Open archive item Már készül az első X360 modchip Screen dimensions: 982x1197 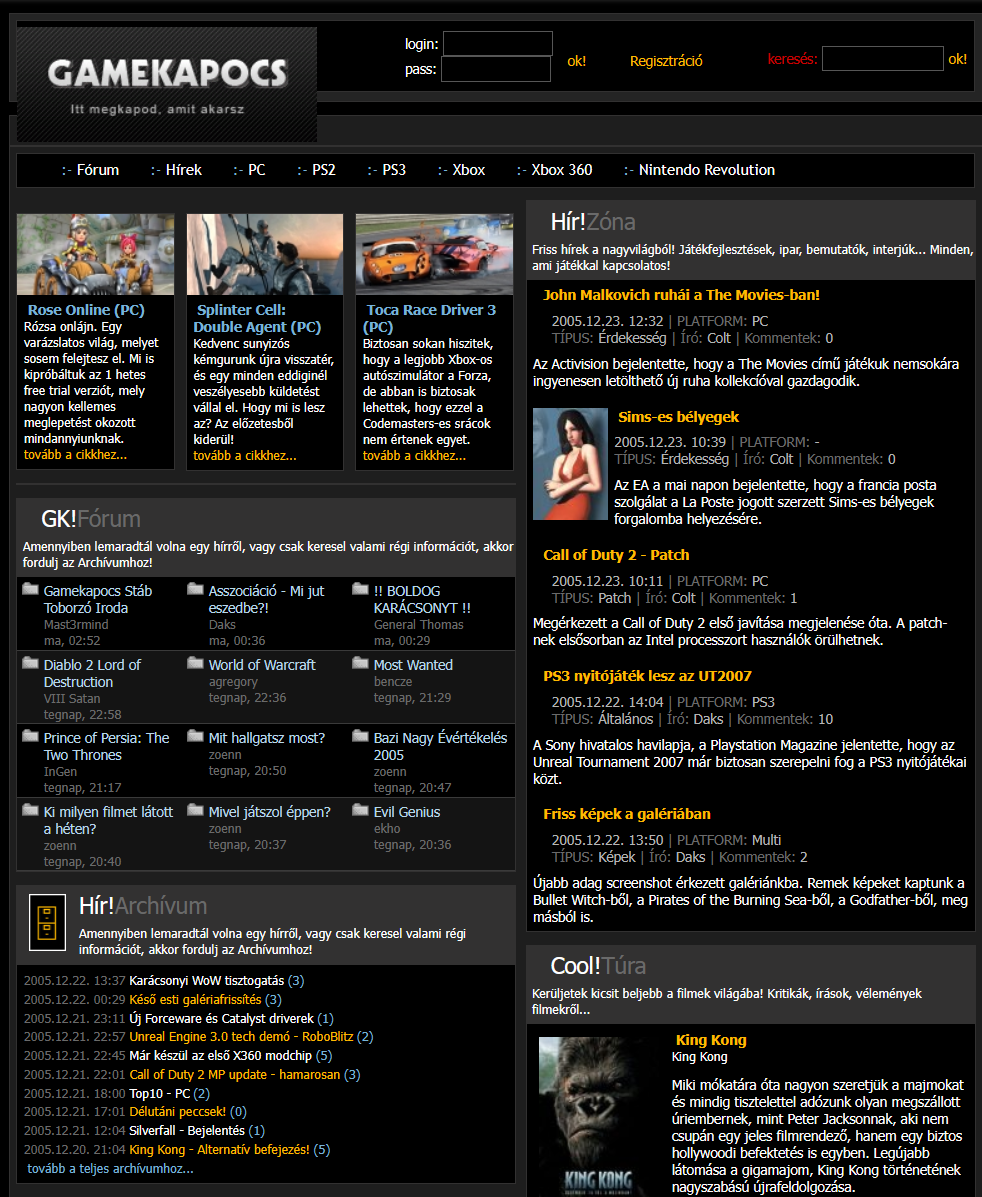click(221, 1056)
